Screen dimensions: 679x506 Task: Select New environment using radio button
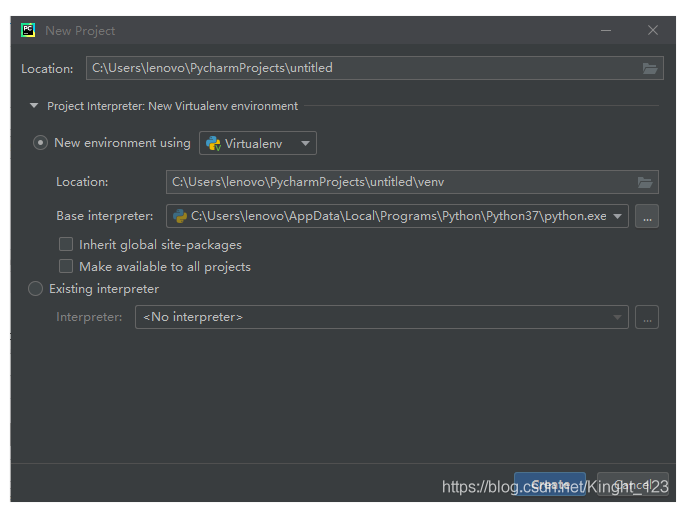pyautogui.click(x=40, y=143)
